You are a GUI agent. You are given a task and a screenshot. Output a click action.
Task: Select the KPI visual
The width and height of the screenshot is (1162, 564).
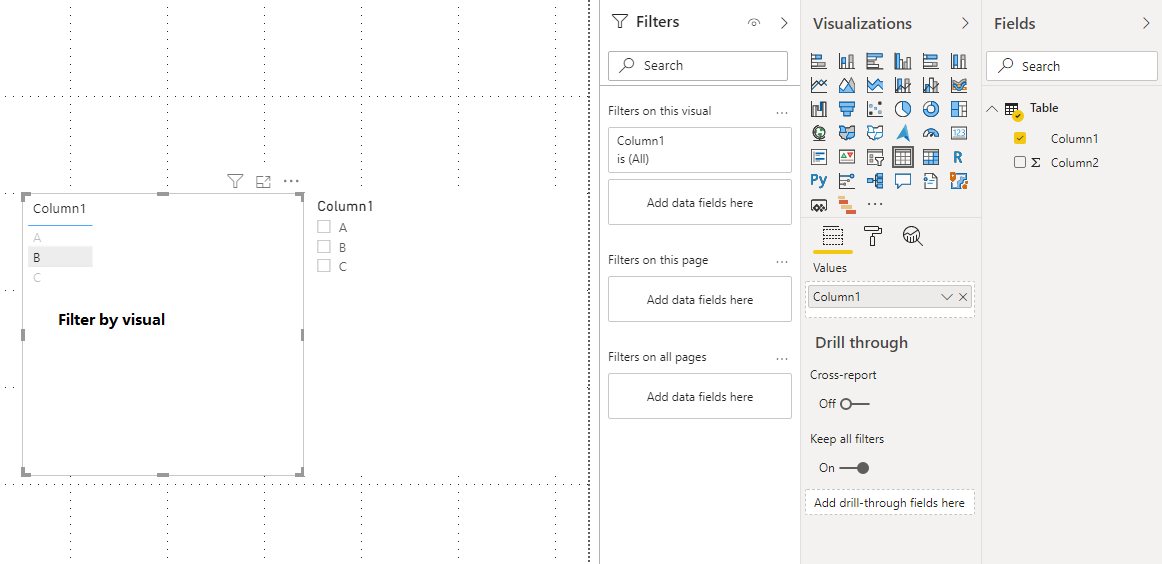coord(847,156)
